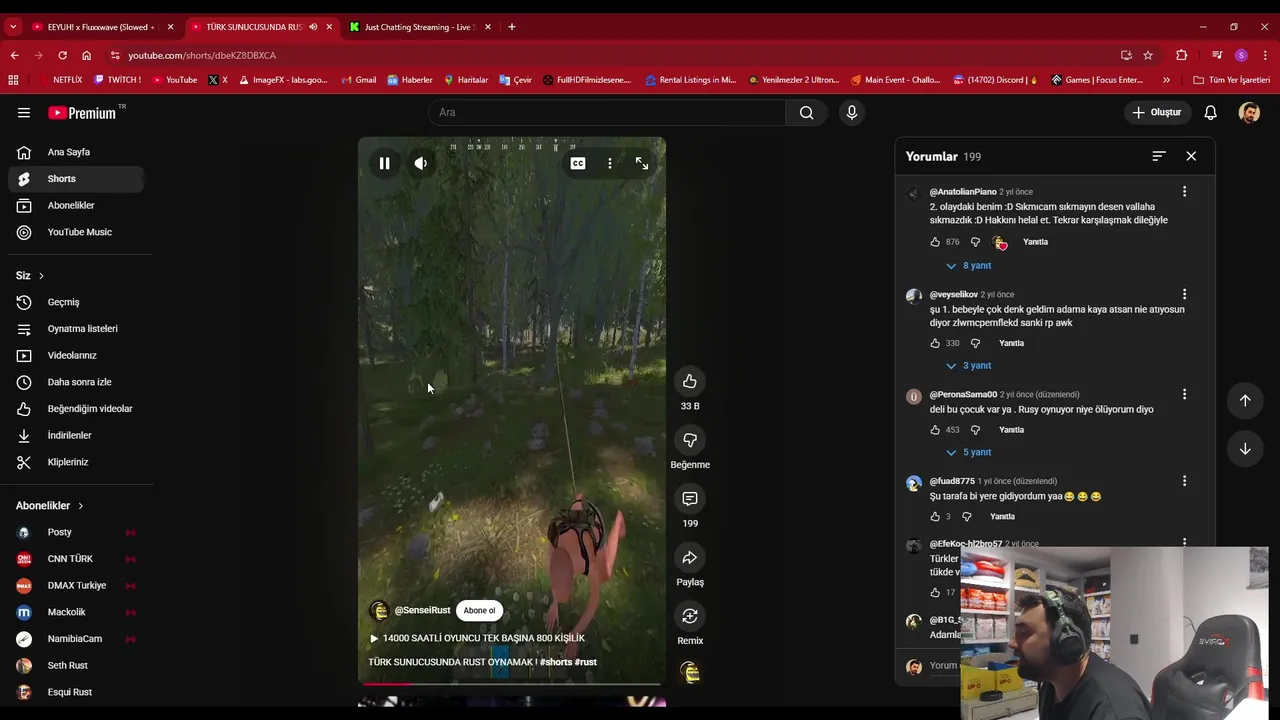1280x720 pixels.
Task: Expand the Siz section chevron
Action: tap(41, 275)
